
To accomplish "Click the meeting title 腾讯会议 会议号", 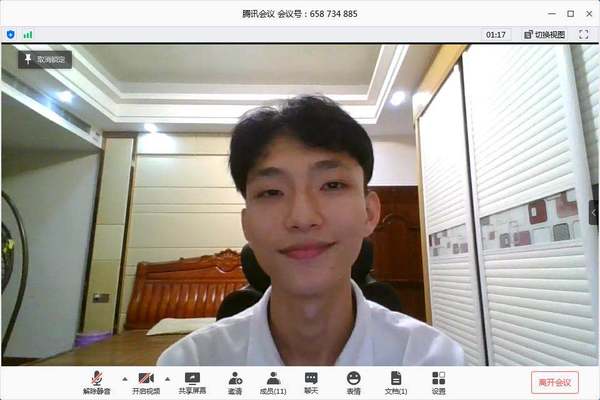I will point(299,14).
